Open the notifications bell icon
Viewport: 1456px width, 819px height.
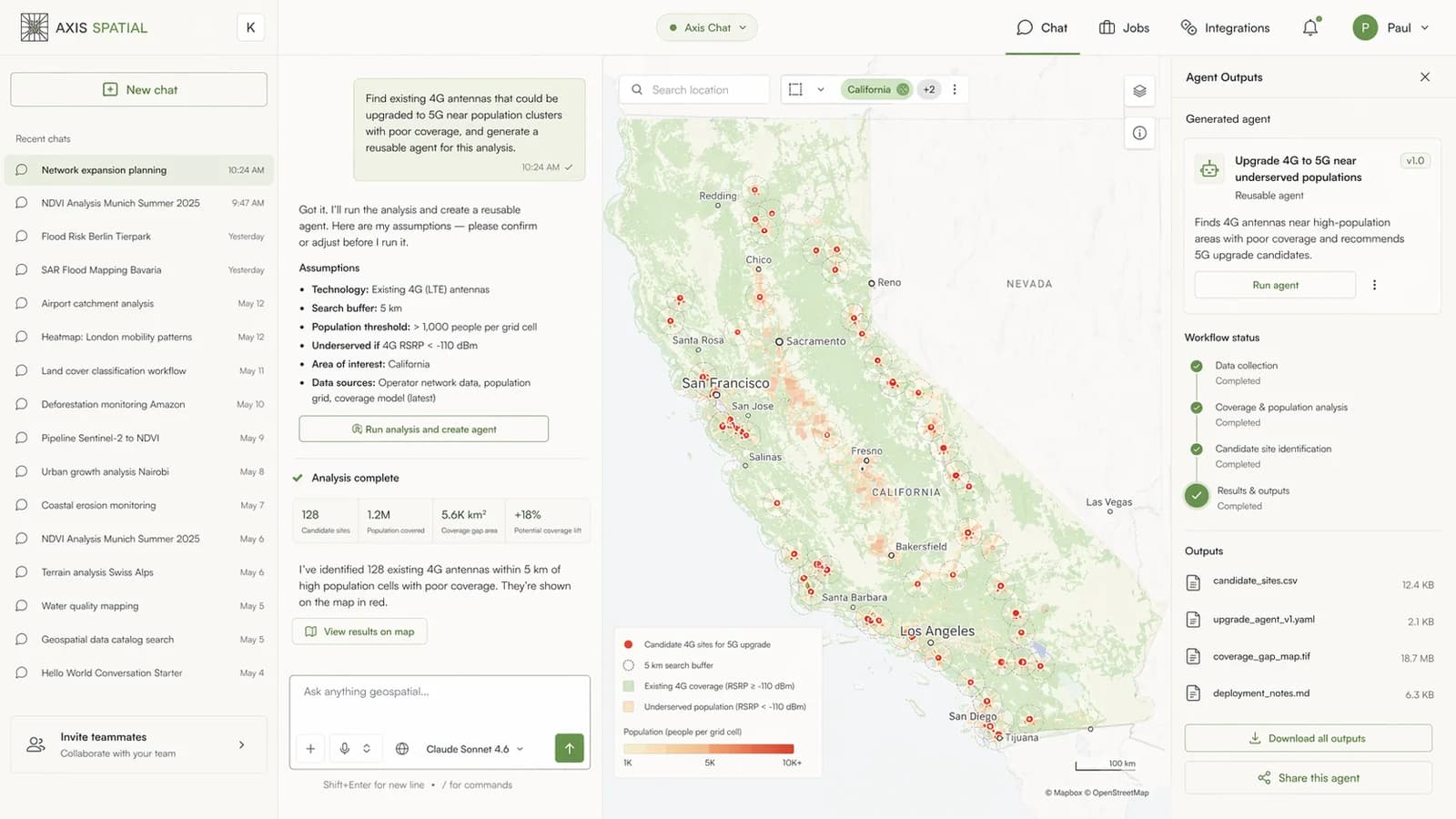coord(1309,27)
